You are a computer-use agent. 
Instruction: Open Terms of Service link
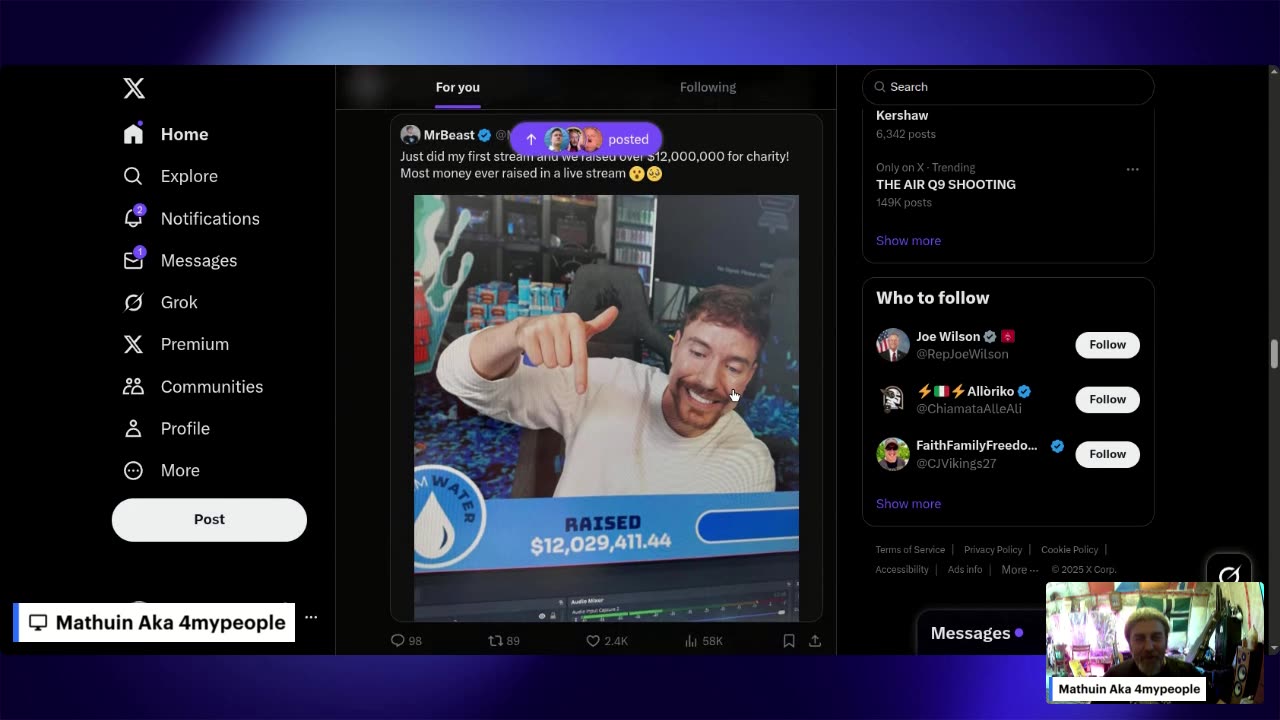point(910,549)
